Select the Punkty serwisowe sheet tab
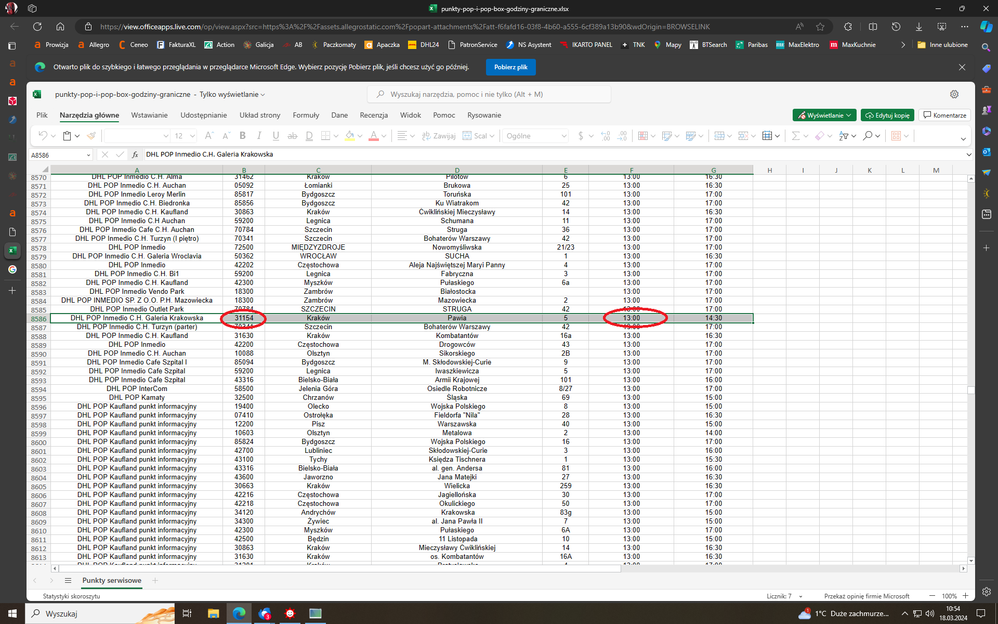 click(111, 580)
